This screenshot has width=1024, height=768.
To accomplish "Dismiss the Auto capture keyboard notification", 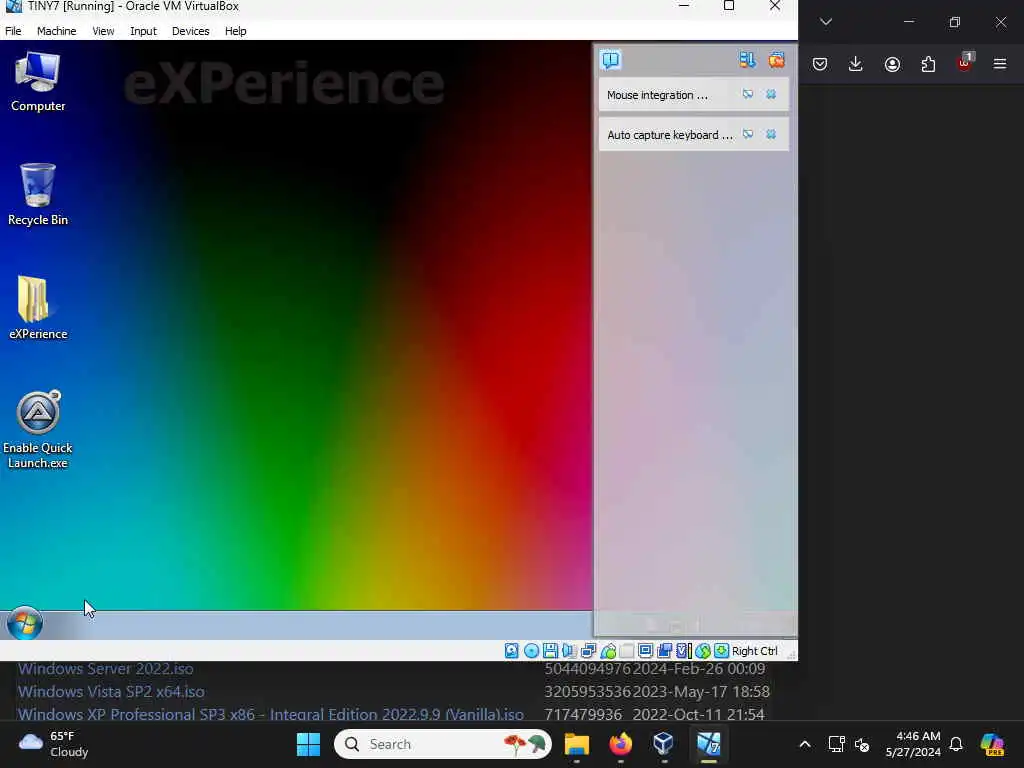I will pyautogui.click(x=771, y=135).
